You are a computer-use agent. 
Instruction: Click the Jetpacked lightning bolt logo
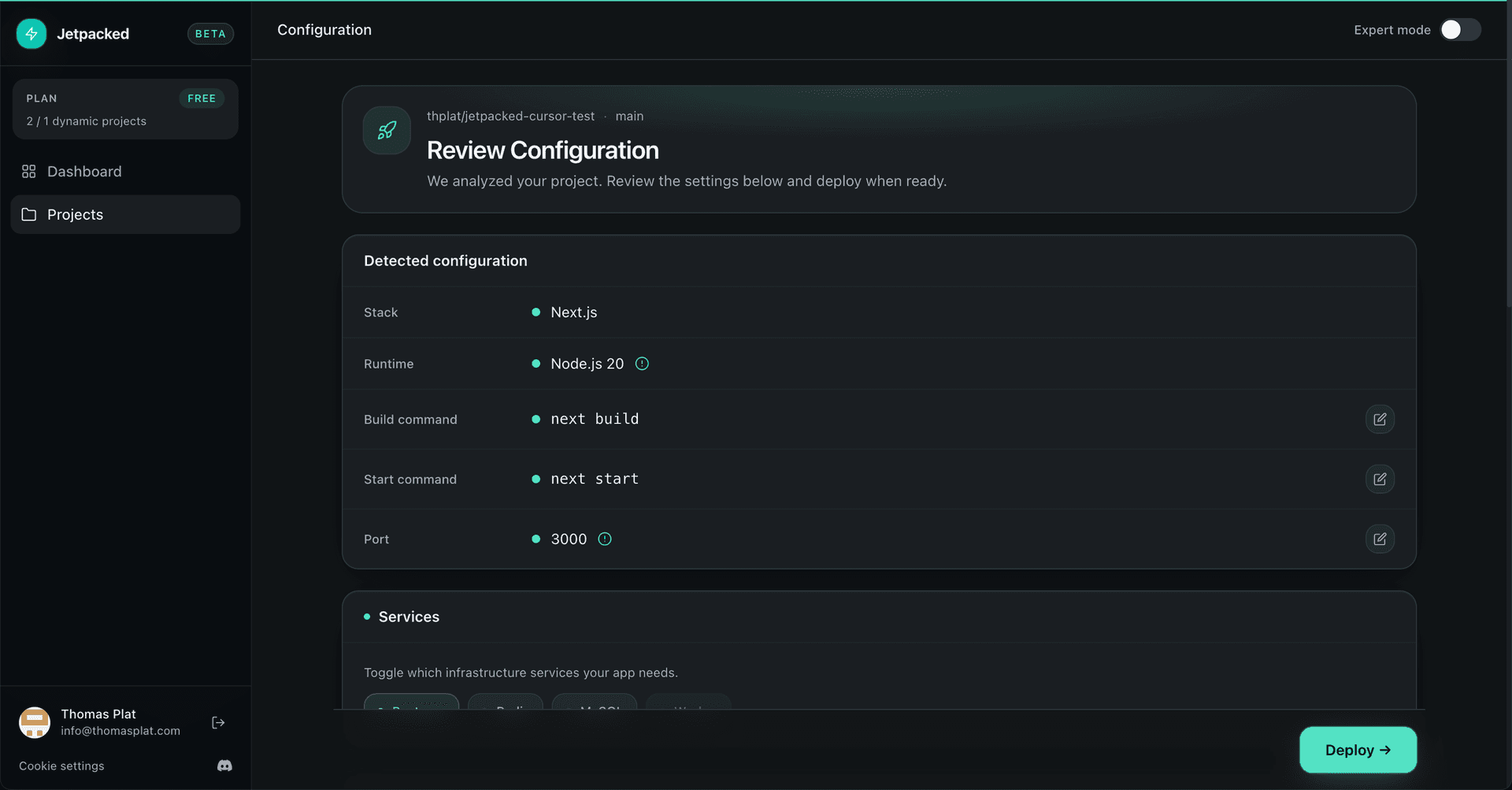(31, 34)
